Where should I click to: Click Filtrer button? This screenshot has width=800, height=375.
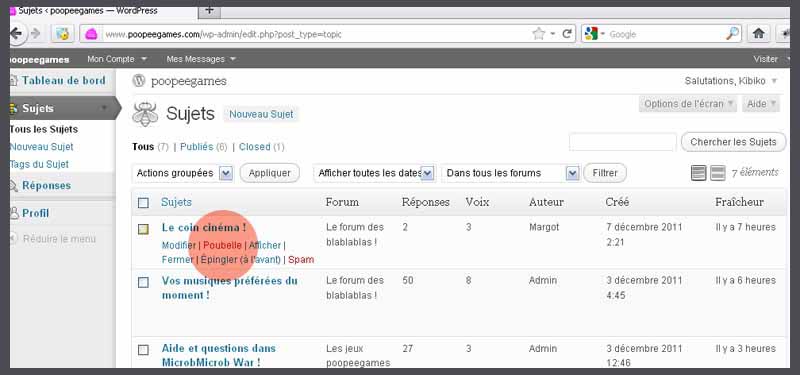(605, 173)
